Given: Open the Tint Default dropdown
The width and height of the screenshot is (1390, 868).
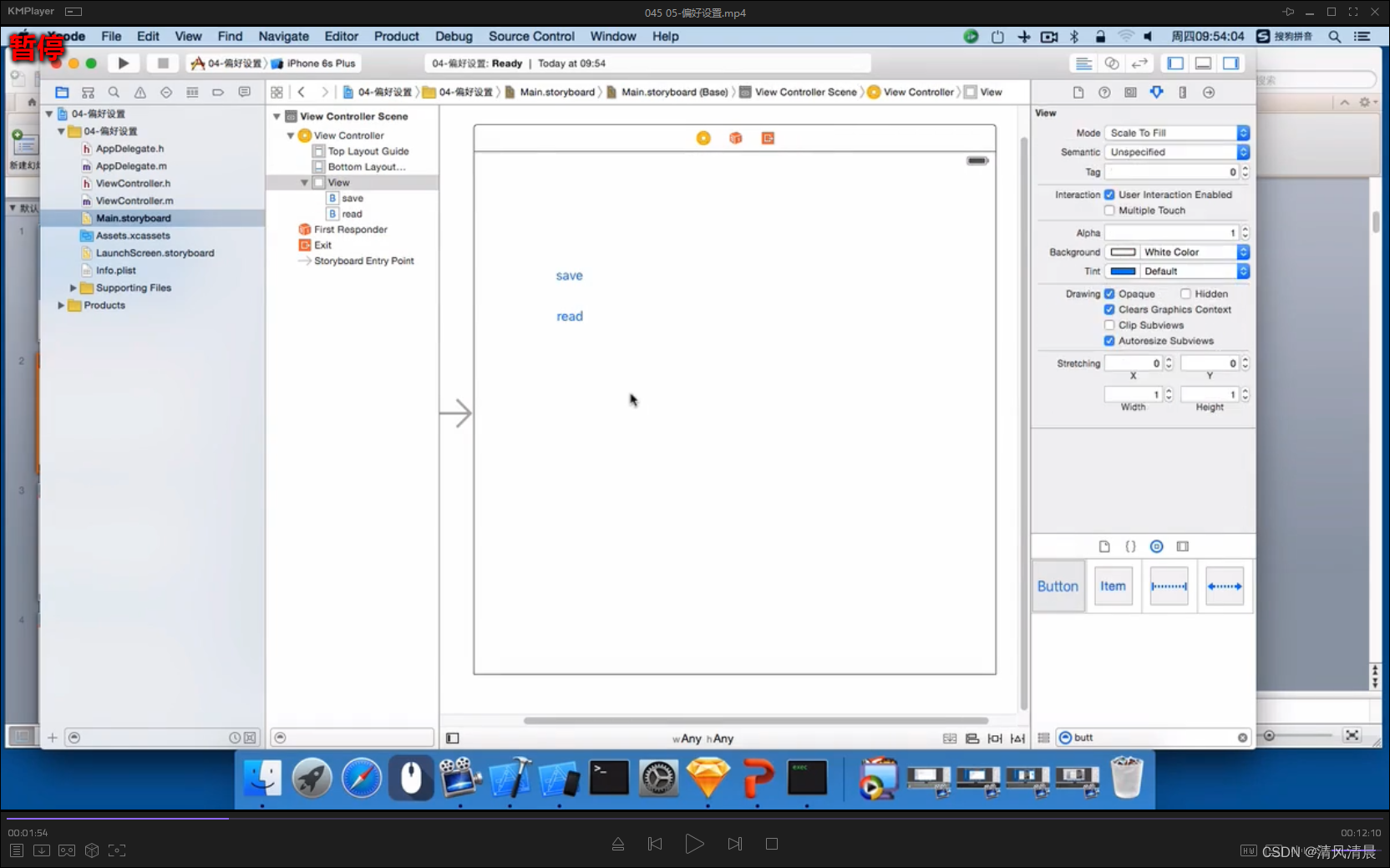Looking at the screenshot, I should coord(1194,272).
